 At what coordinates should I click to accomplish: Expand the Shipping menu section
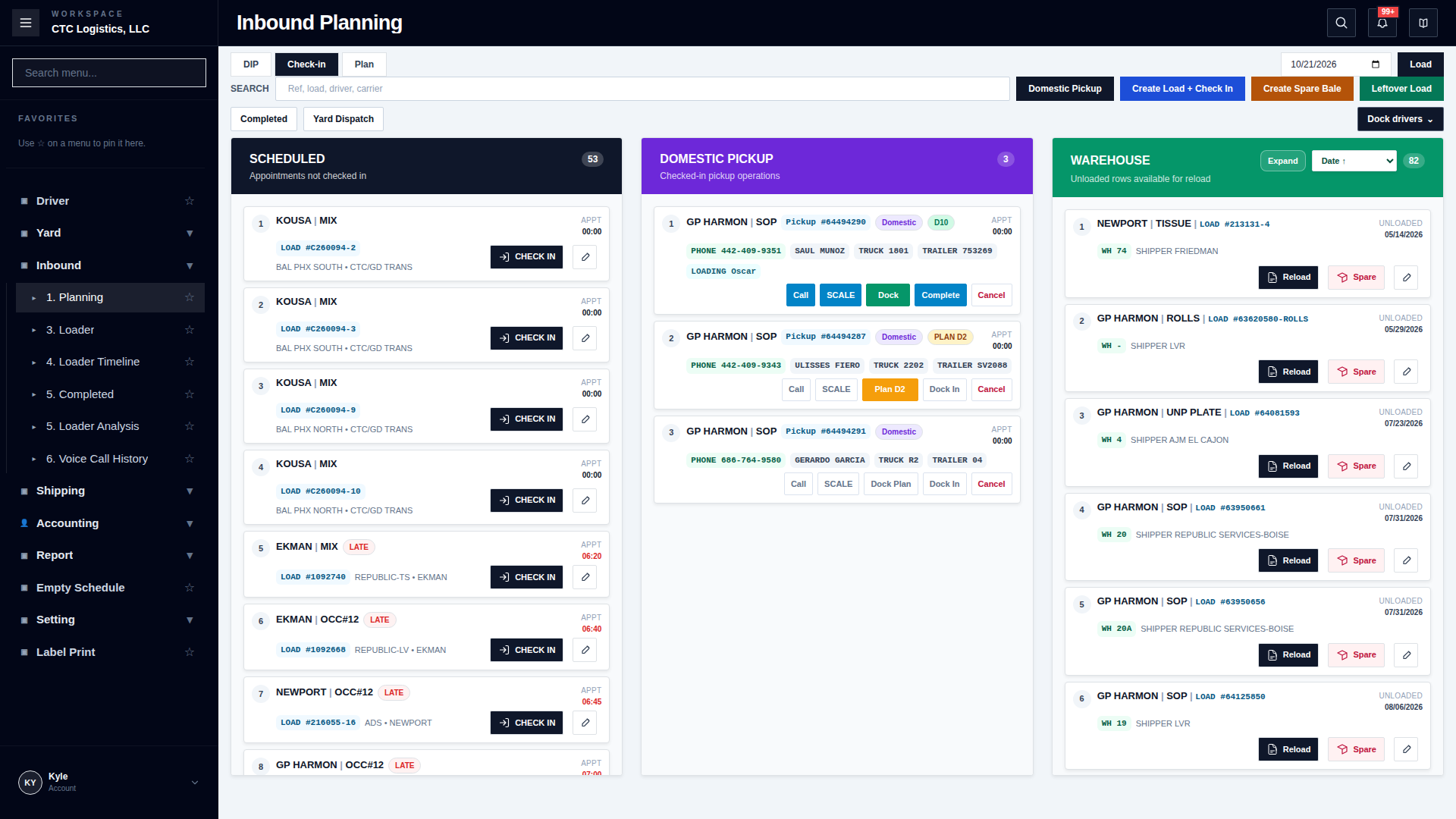tap(190, 491)
